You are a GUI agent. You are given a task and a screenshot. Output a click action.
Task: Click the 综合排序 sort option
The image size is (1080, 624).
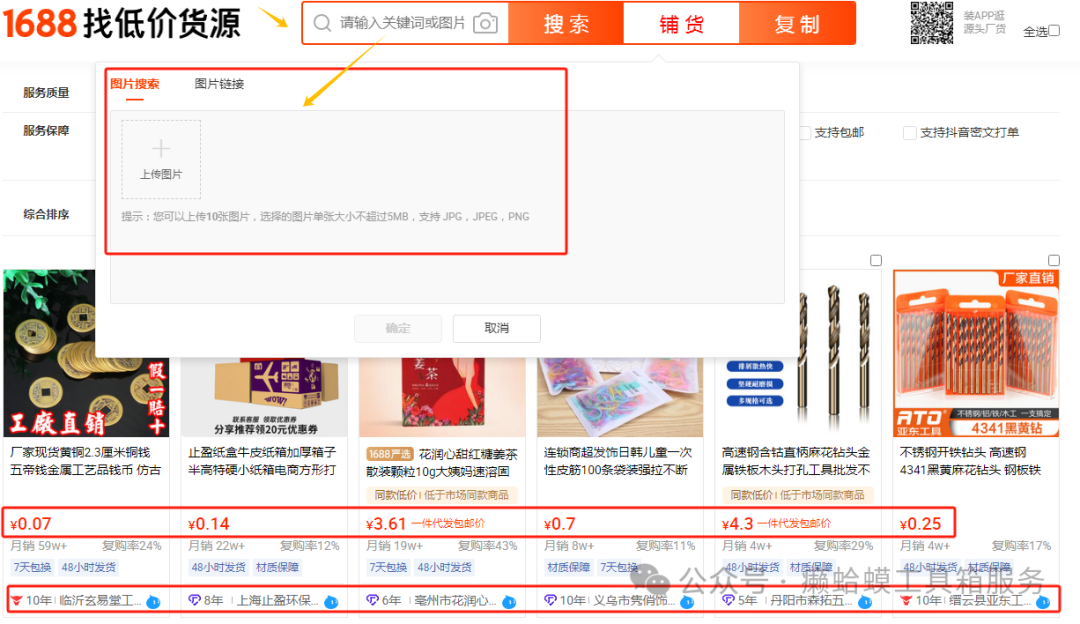46,214
